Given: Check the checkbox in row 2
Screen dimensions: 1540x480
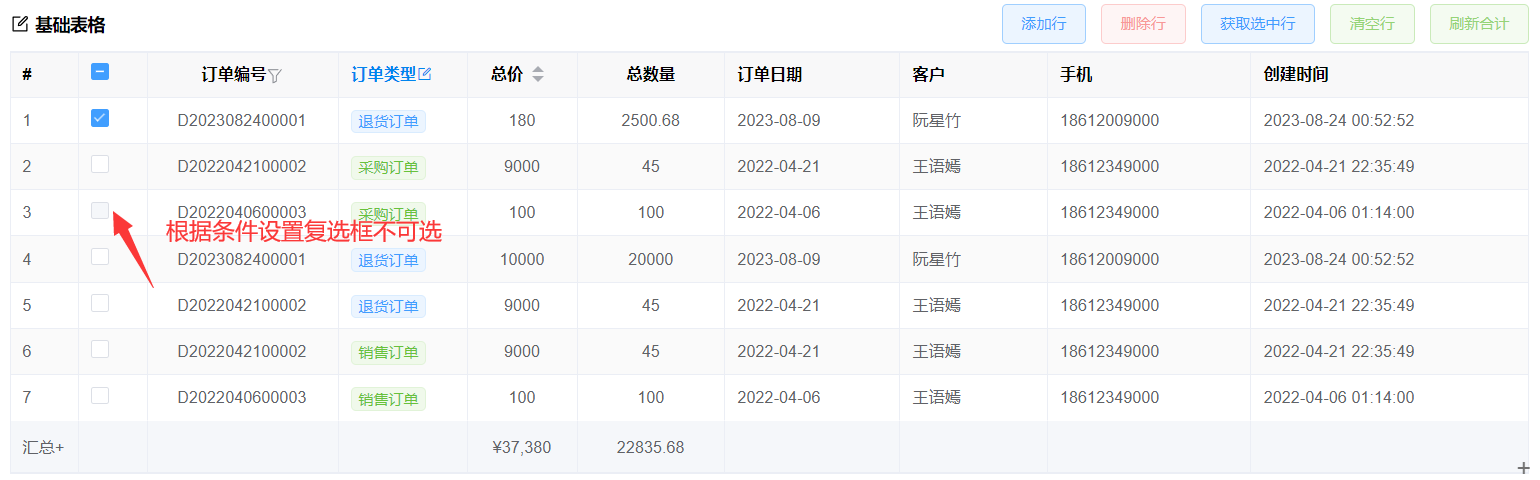Looking at the screenshot, I should coord(100,165).
